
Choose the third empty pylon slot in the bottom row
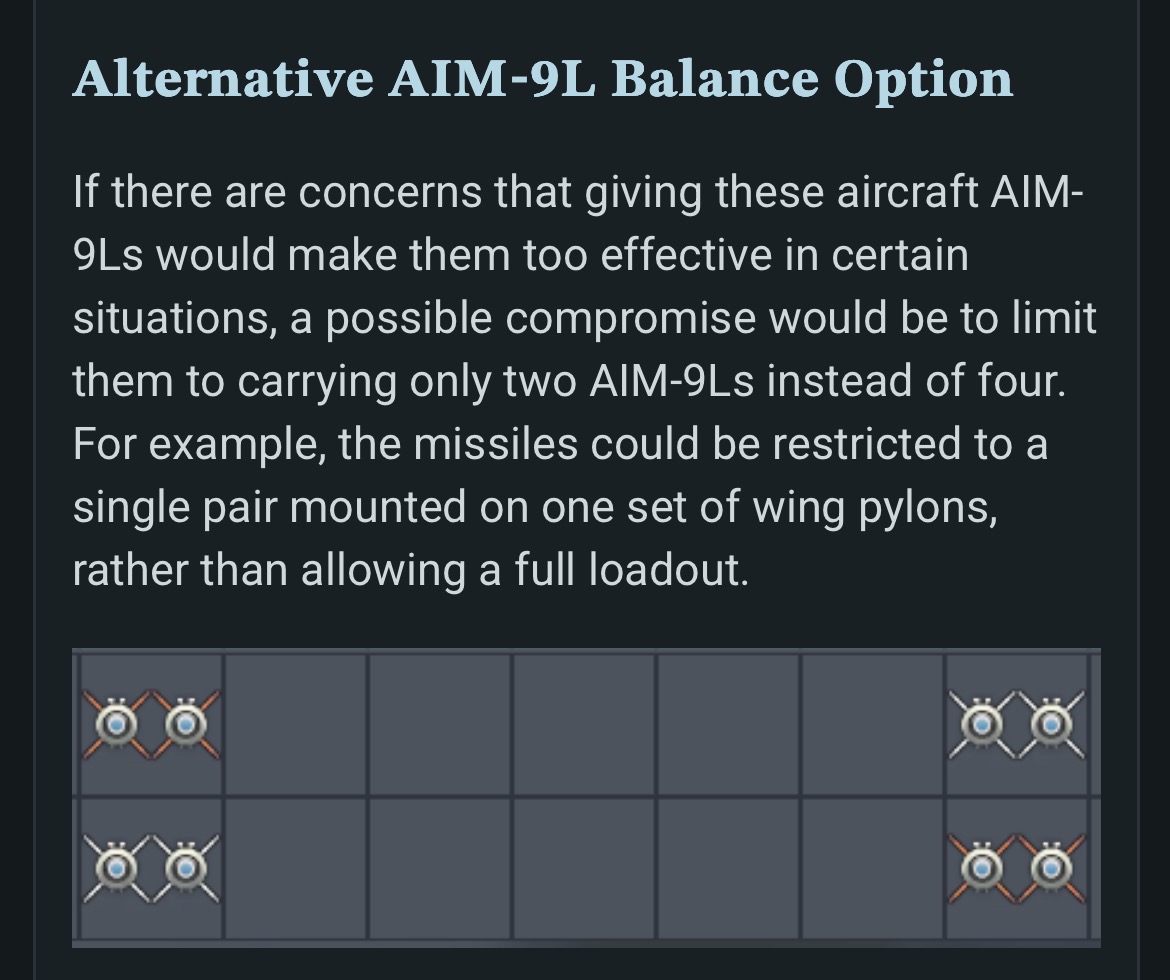440,869
